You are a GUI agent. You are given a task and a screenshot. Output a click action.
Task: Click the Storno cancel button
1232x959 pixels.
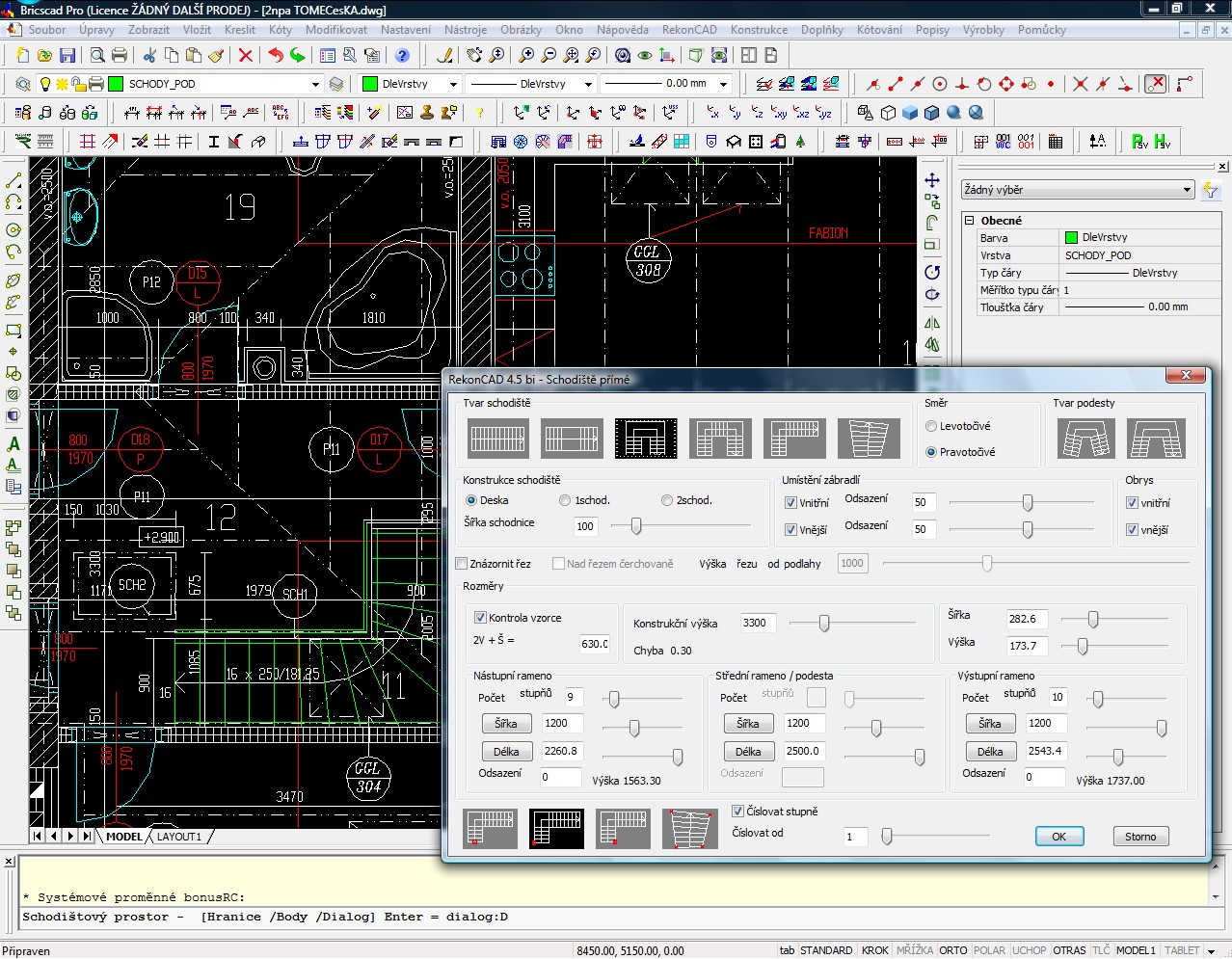point(1139,837)
